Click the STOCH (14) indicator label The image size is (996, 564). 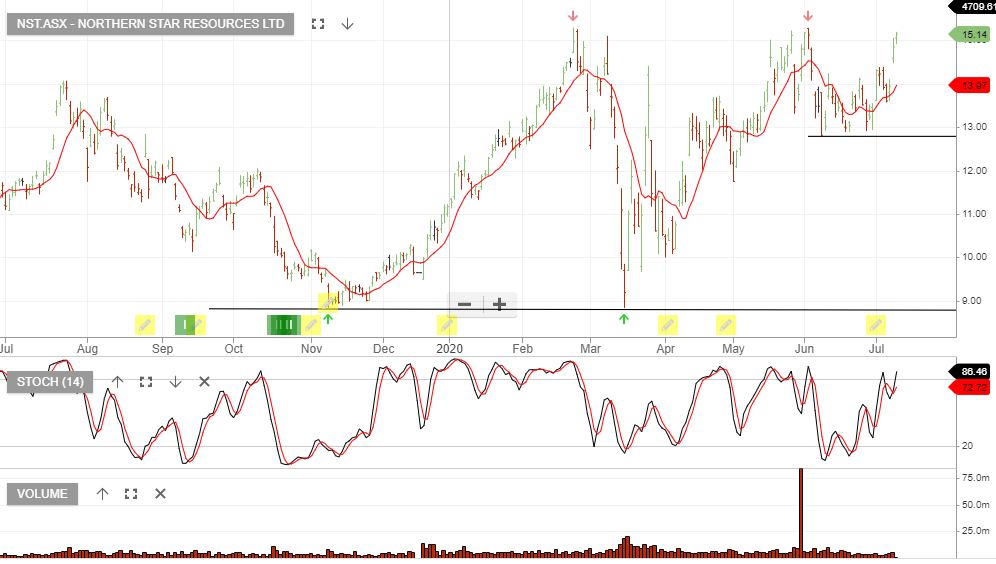point(50,382)
